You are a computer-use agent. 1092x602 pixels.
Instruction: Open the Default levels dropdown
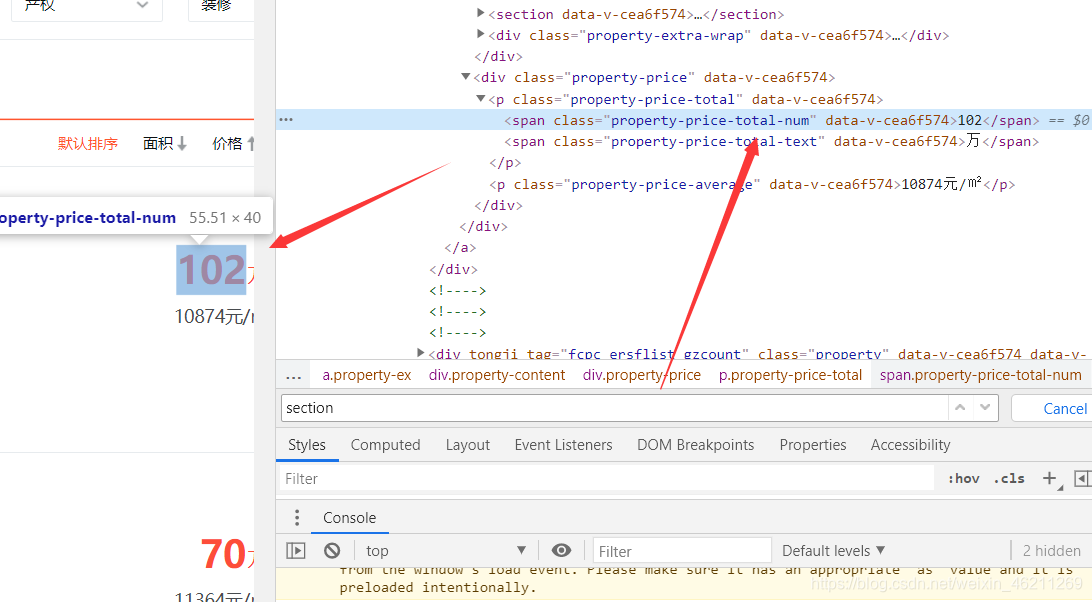click(834, 551)
